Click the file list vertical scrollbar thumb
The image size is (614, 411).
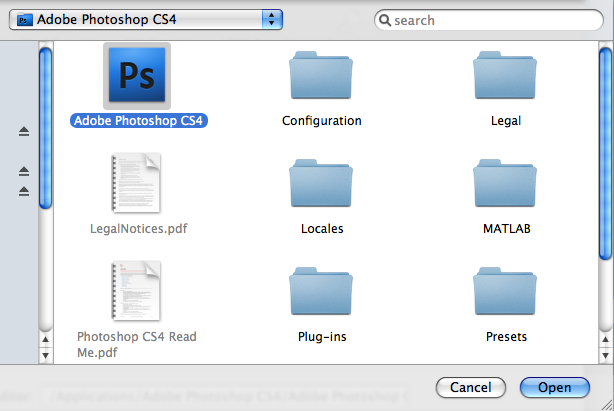[x=605, y=153]
